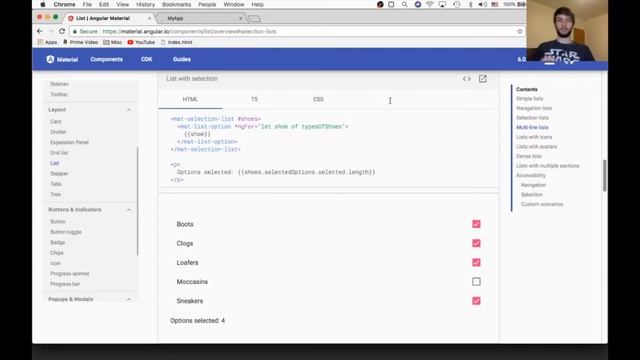Image resolution: width=640 pixels, height=360 pixels.
Task: Uncheck the Sneakers checkbox
Action: coord(476,301)
